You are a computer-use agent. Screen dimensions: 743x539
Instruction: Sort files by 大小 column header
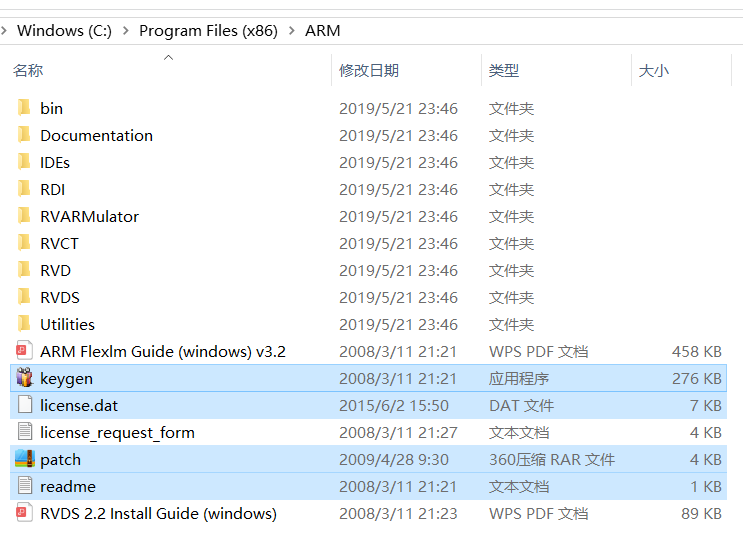point(654,70)
